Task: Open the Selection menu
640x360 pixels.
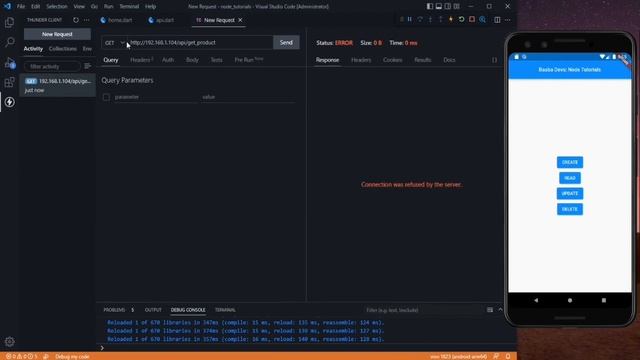Action: click(x=57, y=7)
